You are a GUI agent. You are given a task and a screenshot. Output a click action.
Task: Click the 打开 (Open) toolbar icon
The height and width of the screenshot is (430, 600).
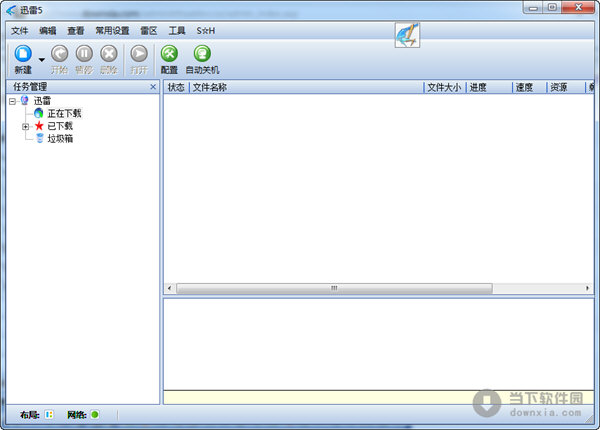point(139,54)
